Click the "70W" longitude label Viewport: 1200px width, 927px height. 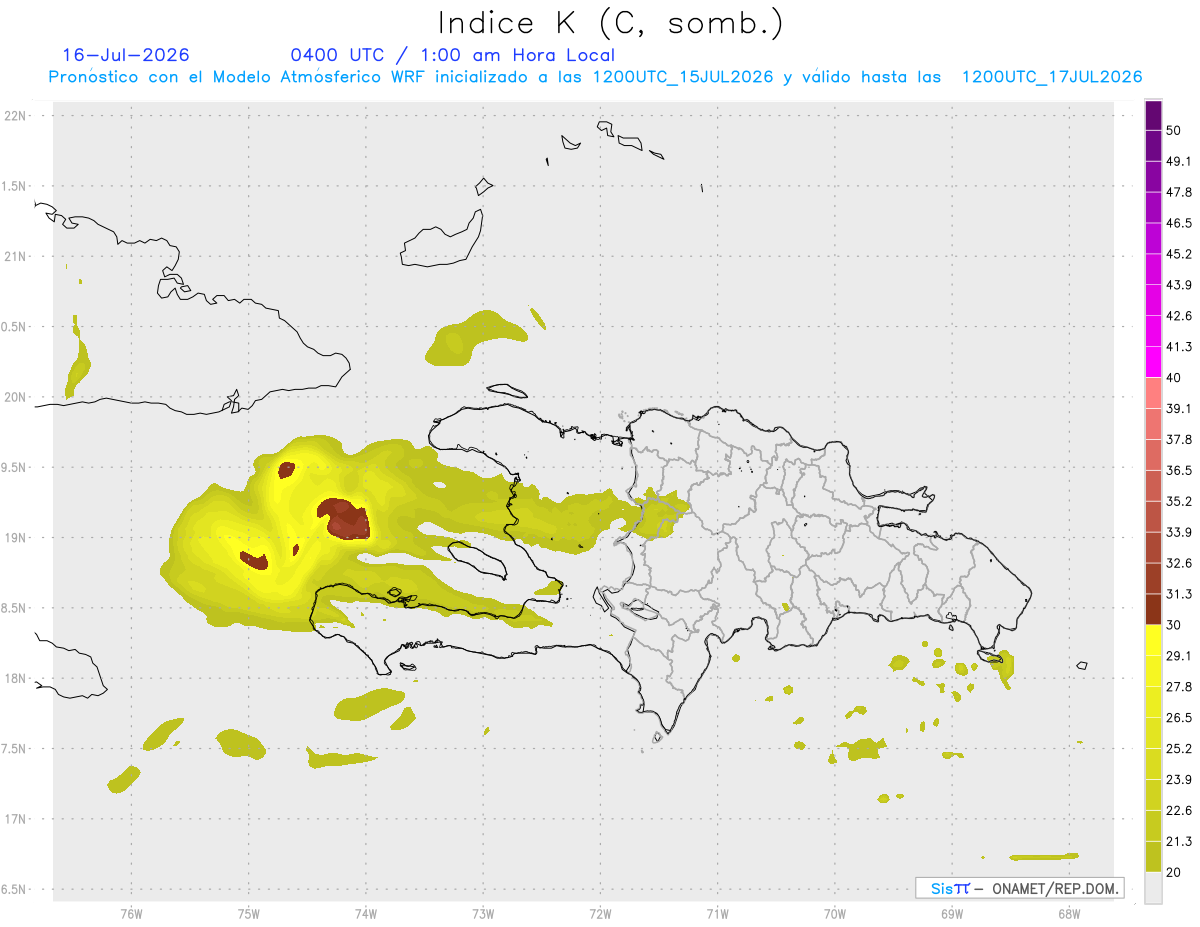(835, 914)
